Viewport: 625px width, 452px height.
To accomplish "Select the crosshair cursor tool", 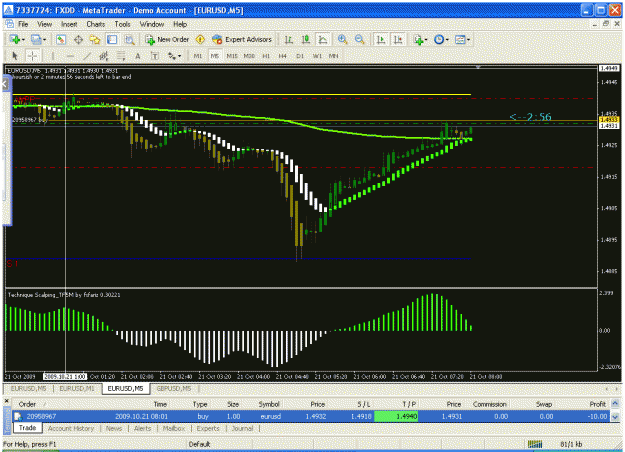I will point(33,56).
